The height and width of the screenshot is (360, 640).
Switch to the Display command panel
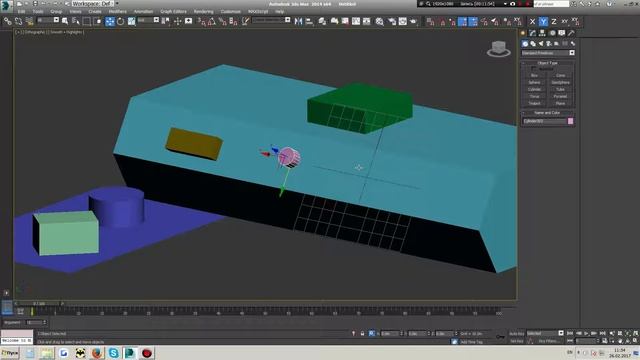pyautogui.click(x=562, y=33)
